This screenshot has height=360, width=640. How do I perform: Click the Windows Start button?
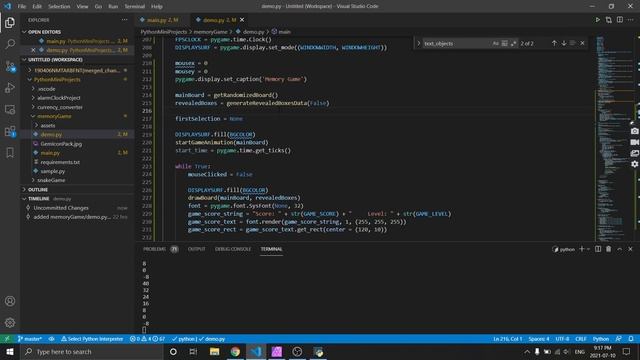[10, 351]
